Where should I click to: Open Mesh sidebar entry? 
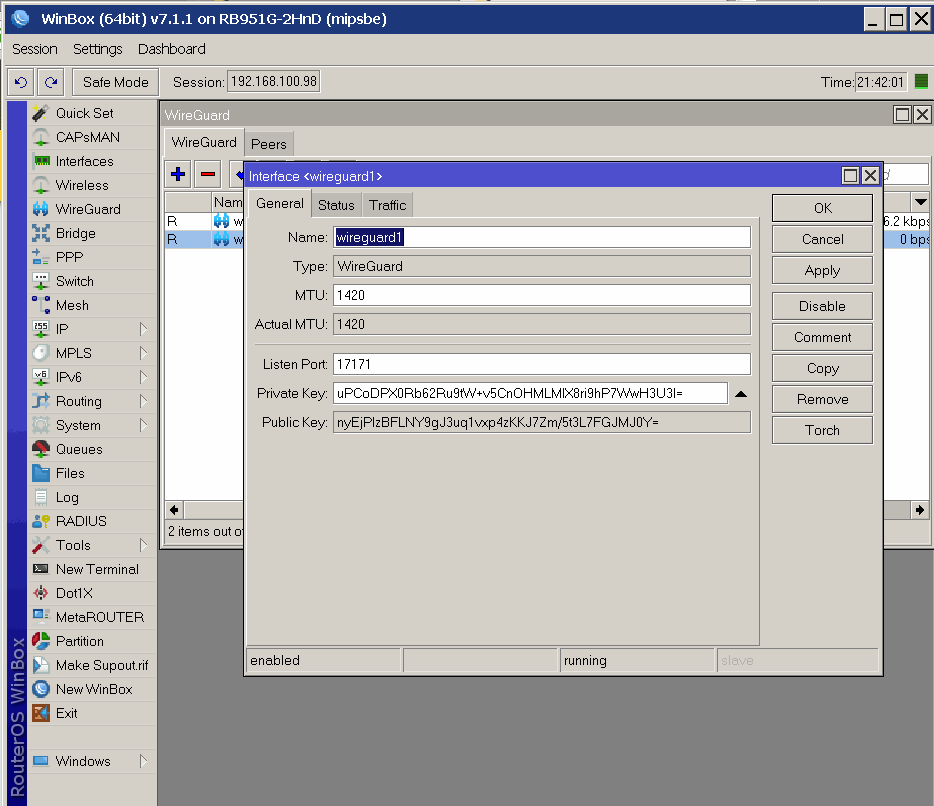(92, 305)
